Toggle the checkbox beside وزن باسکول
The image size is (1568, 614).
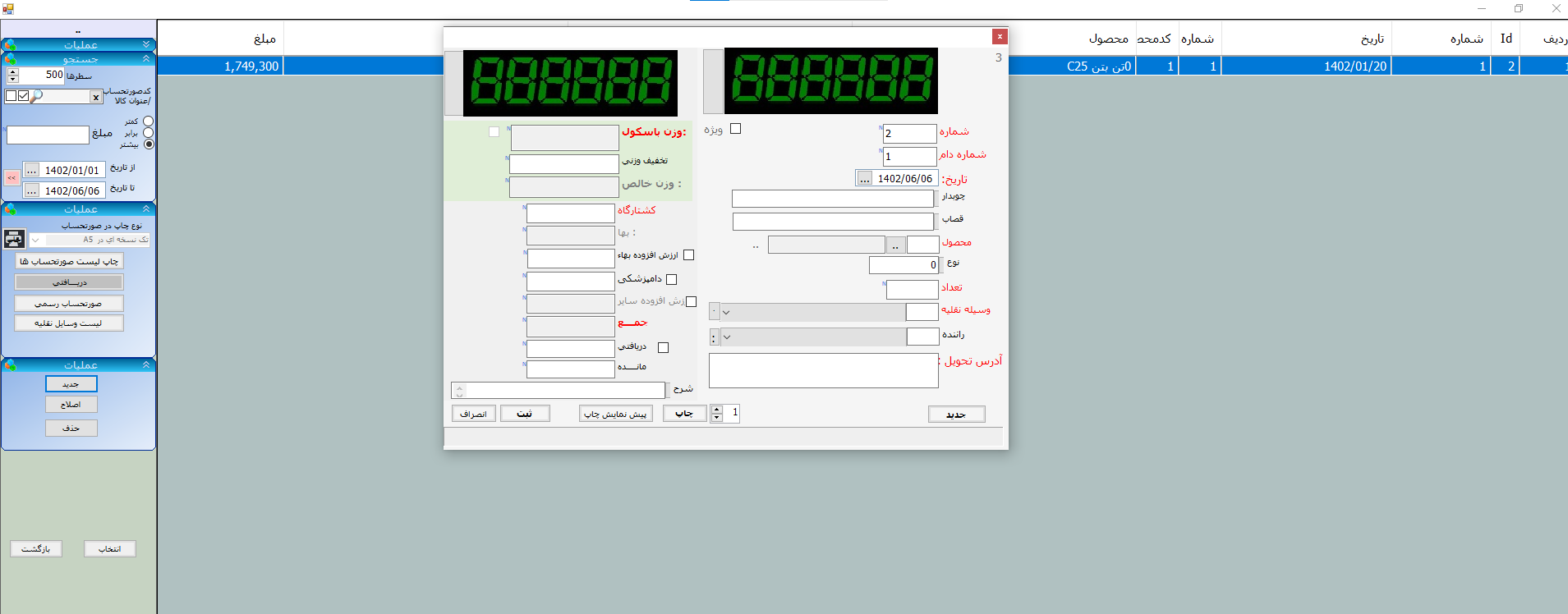494,131
